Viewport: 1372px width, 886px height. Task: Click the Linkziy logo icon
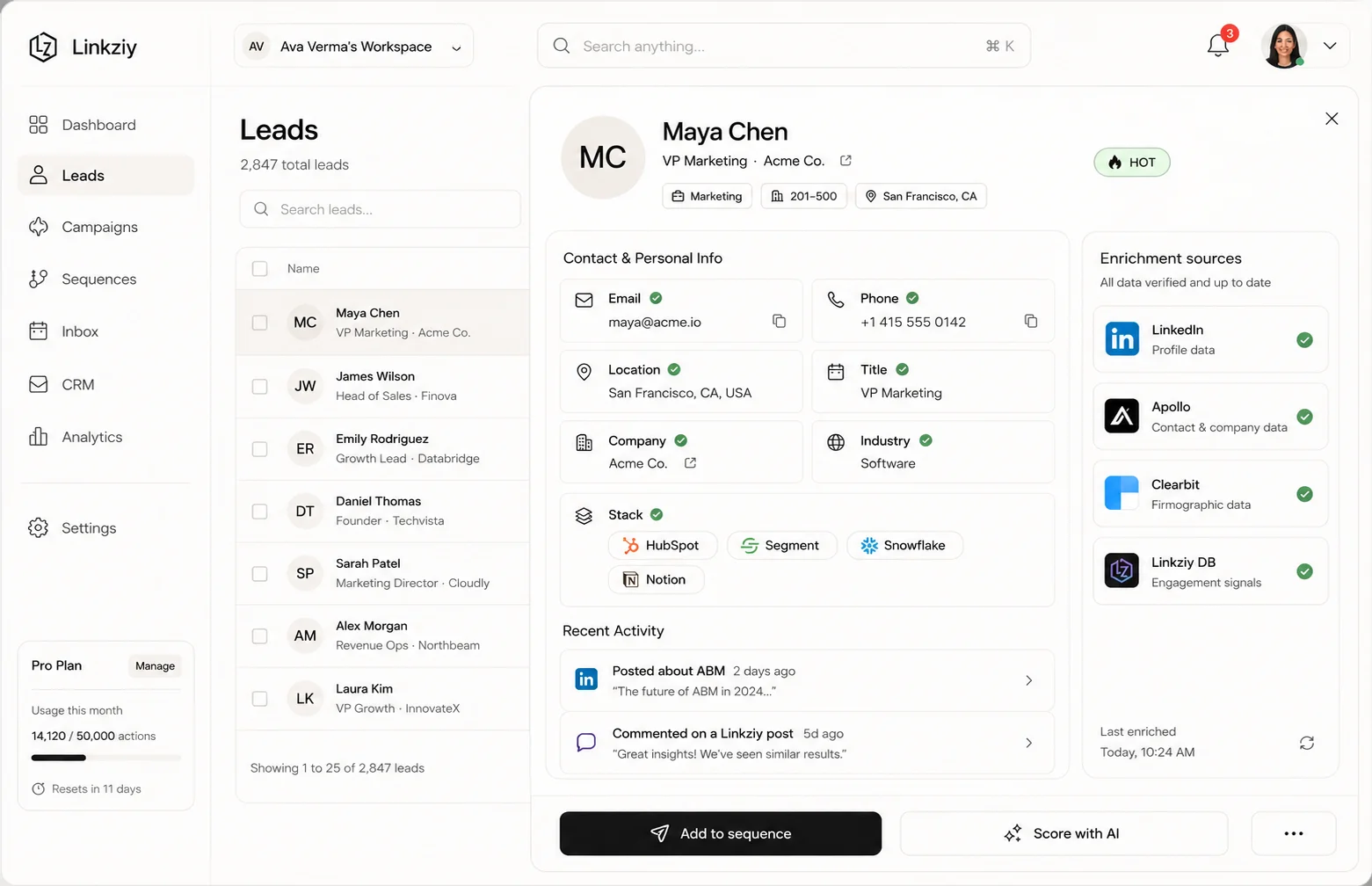pos(43,47)
